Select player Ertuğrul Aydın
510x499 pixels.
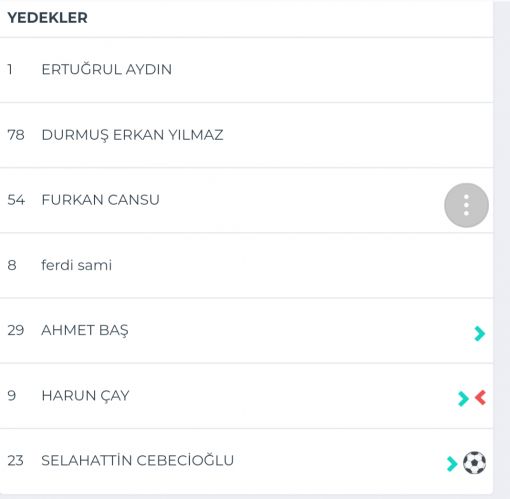[107, 69]
